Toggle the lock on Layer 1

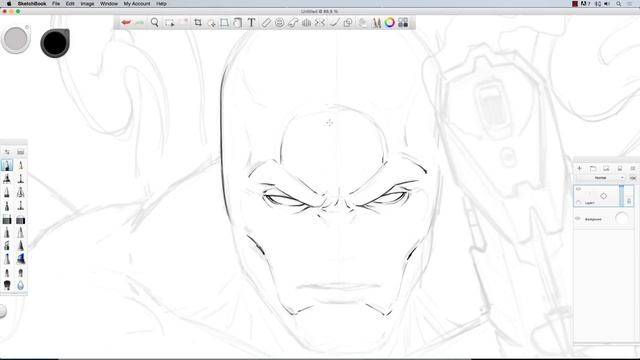(629, 201)
